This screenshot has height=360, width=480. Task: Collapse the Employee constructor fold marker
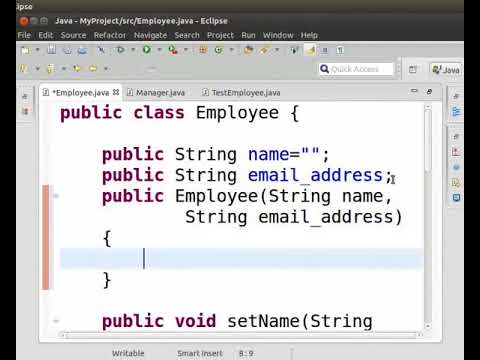click(56, 196)
